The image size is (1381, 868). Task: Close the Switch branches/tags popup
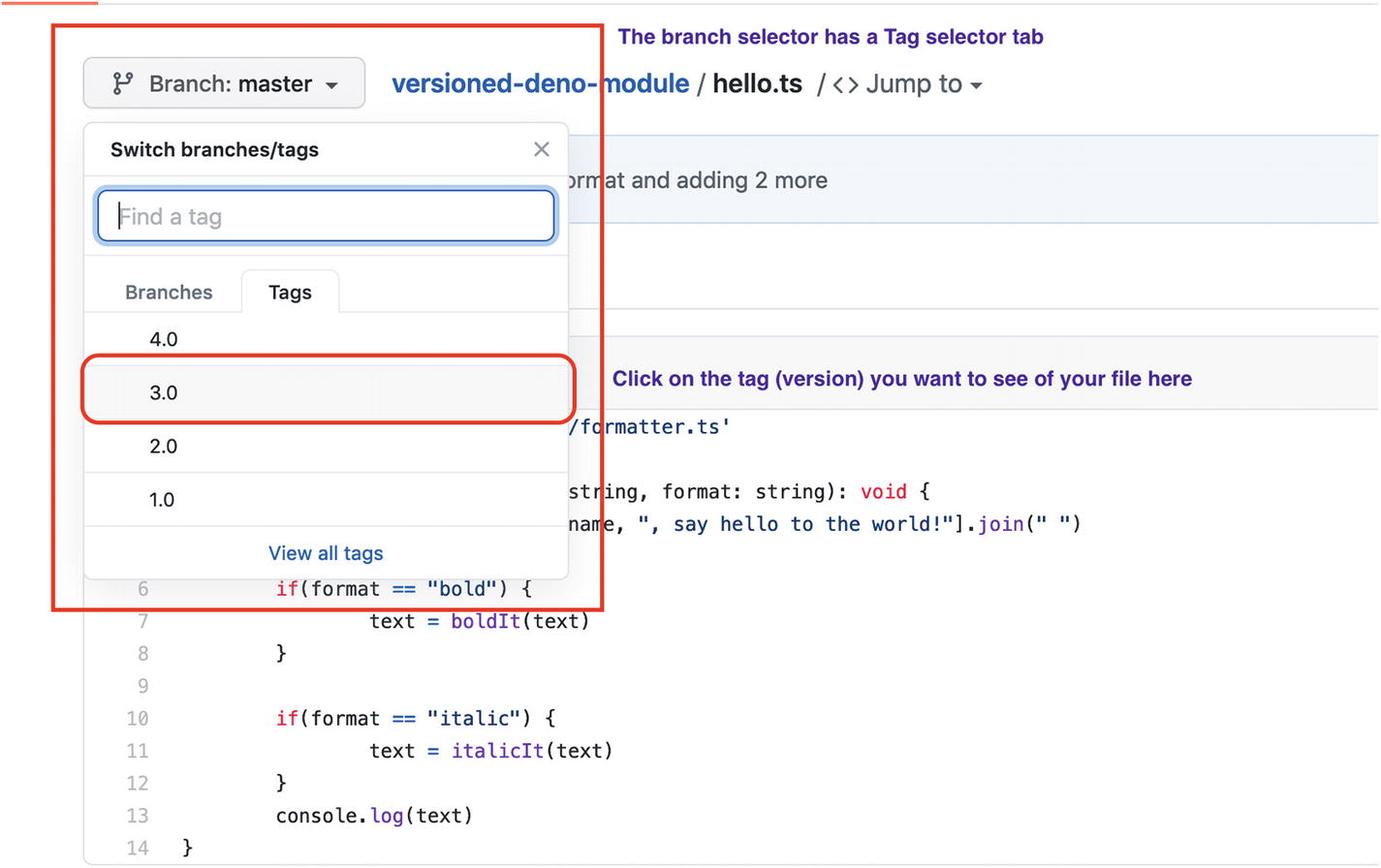541,149
